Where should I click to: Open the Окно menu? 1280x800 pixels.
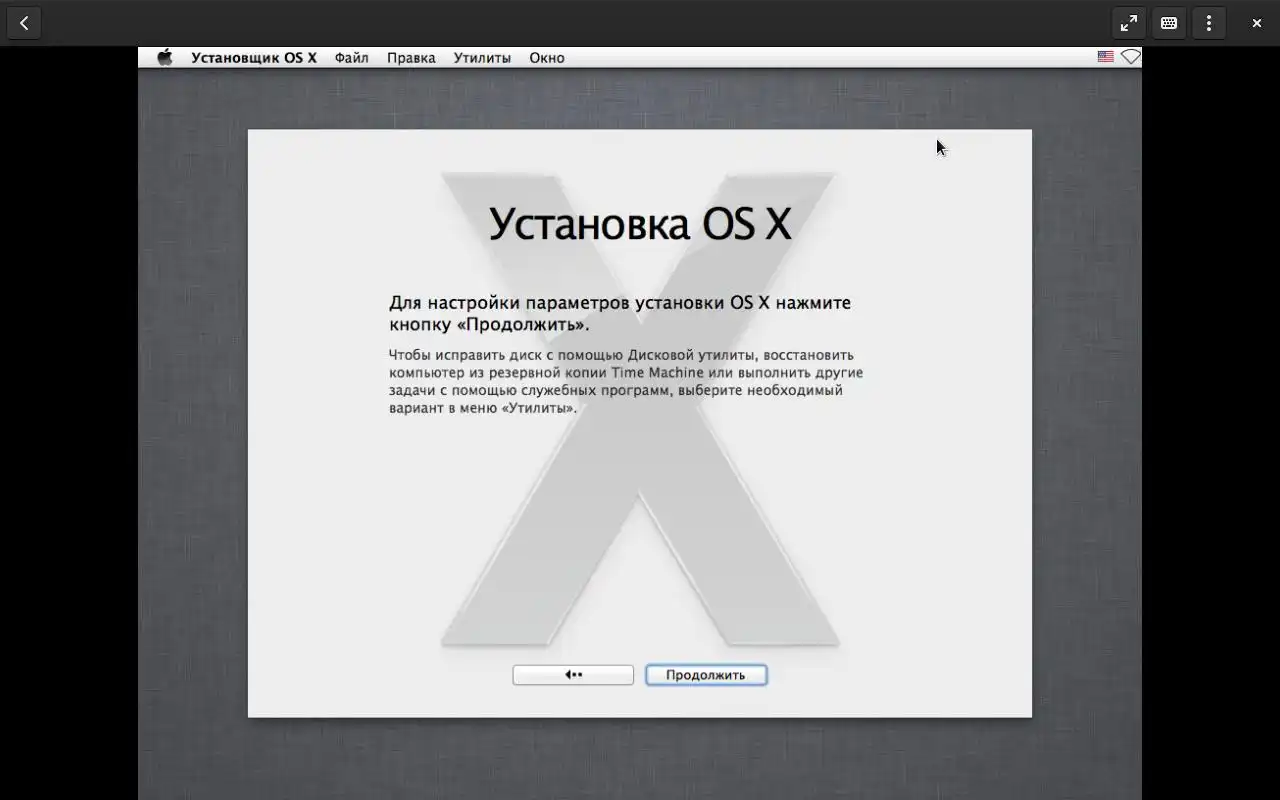tap(547, 58)
